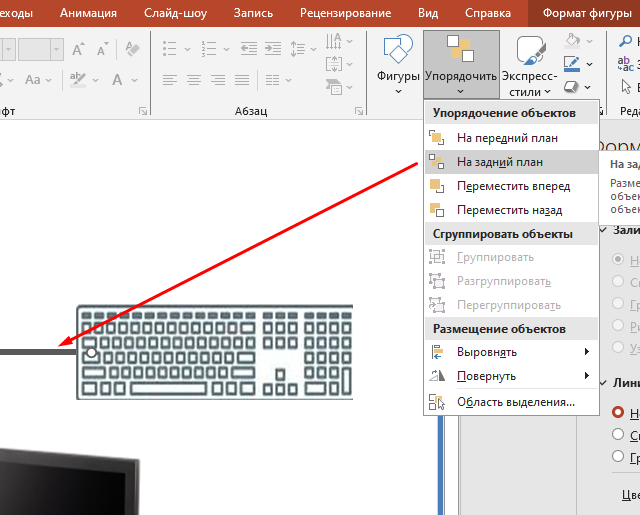Open Область выделения... pane

[511, 402]
